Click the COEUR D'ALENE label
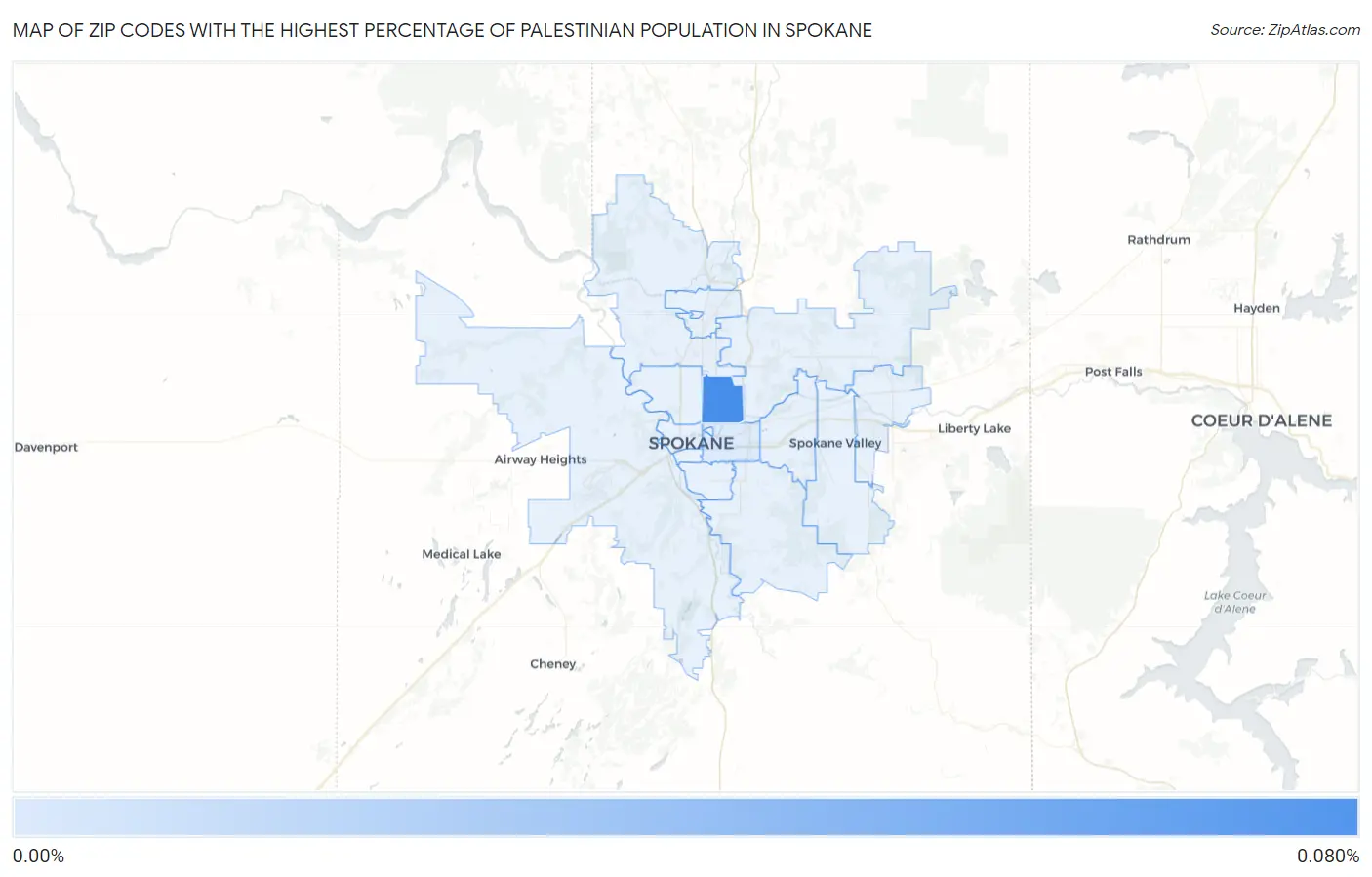This screenshot has width=1372, height=877. point(1261,420)
